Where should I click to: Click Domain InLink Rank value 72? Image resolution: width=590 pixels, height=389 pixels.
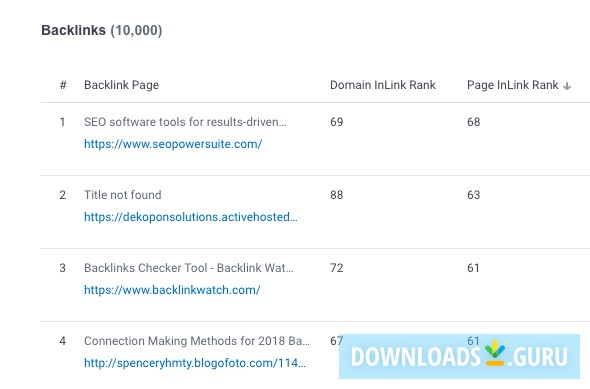tap(336, 268)
